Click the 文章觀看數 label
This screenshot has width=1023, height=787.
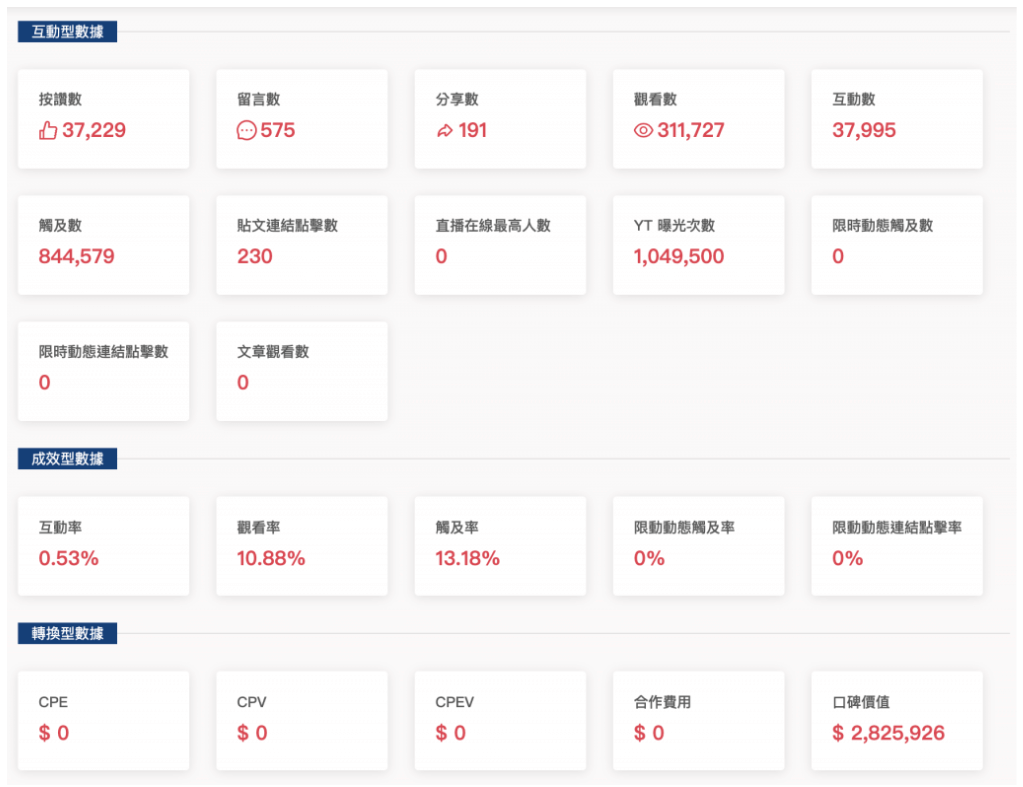273,351
